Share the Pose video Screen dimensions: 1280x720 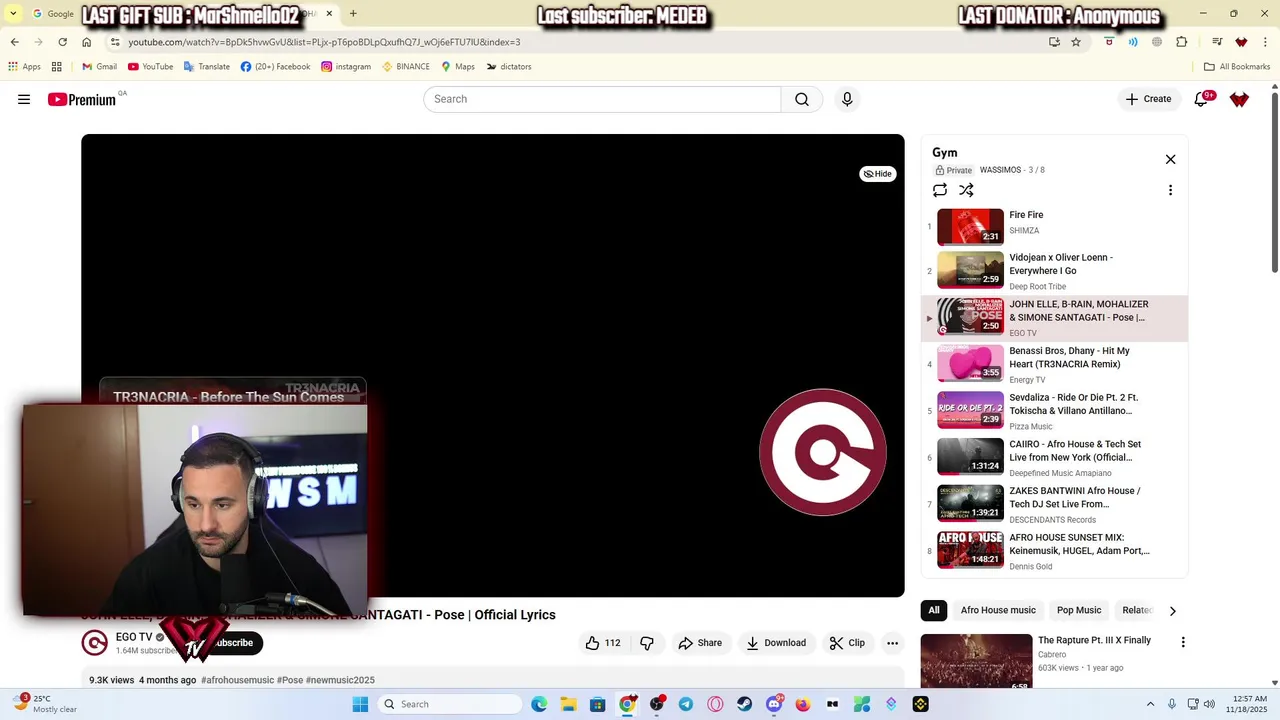(700, 643)
